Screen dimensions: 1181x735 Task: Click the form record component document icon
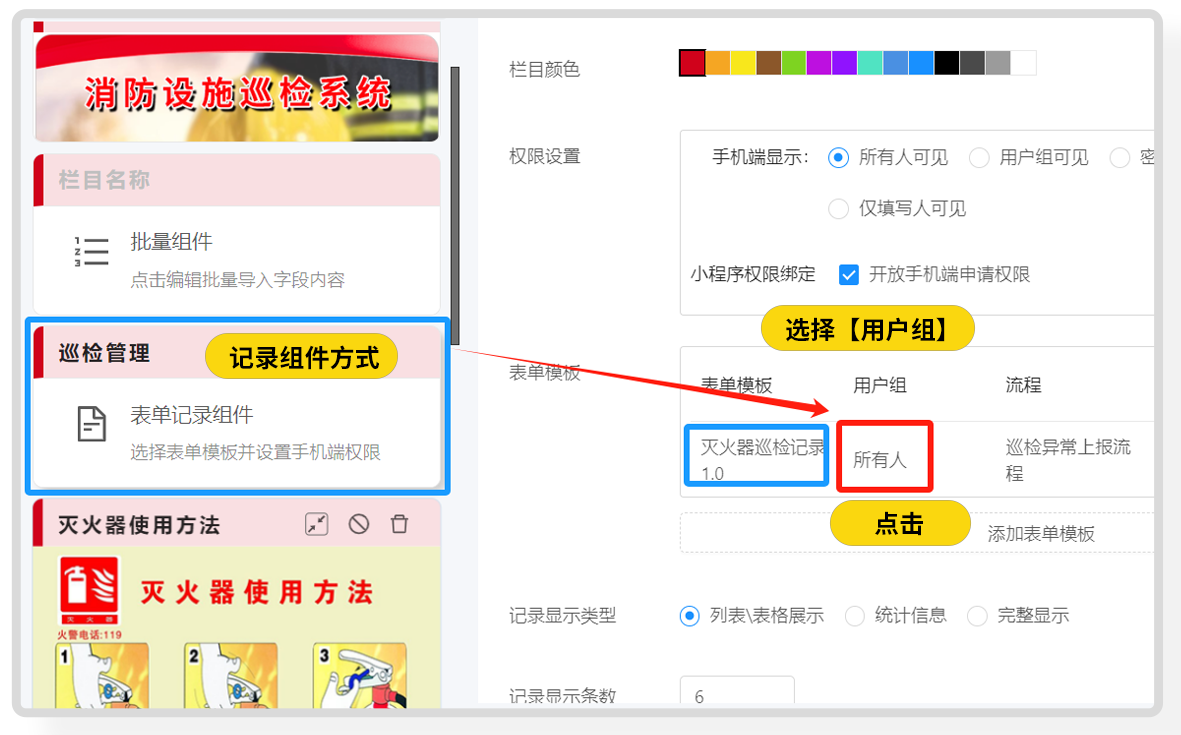[x=92, y=423]
